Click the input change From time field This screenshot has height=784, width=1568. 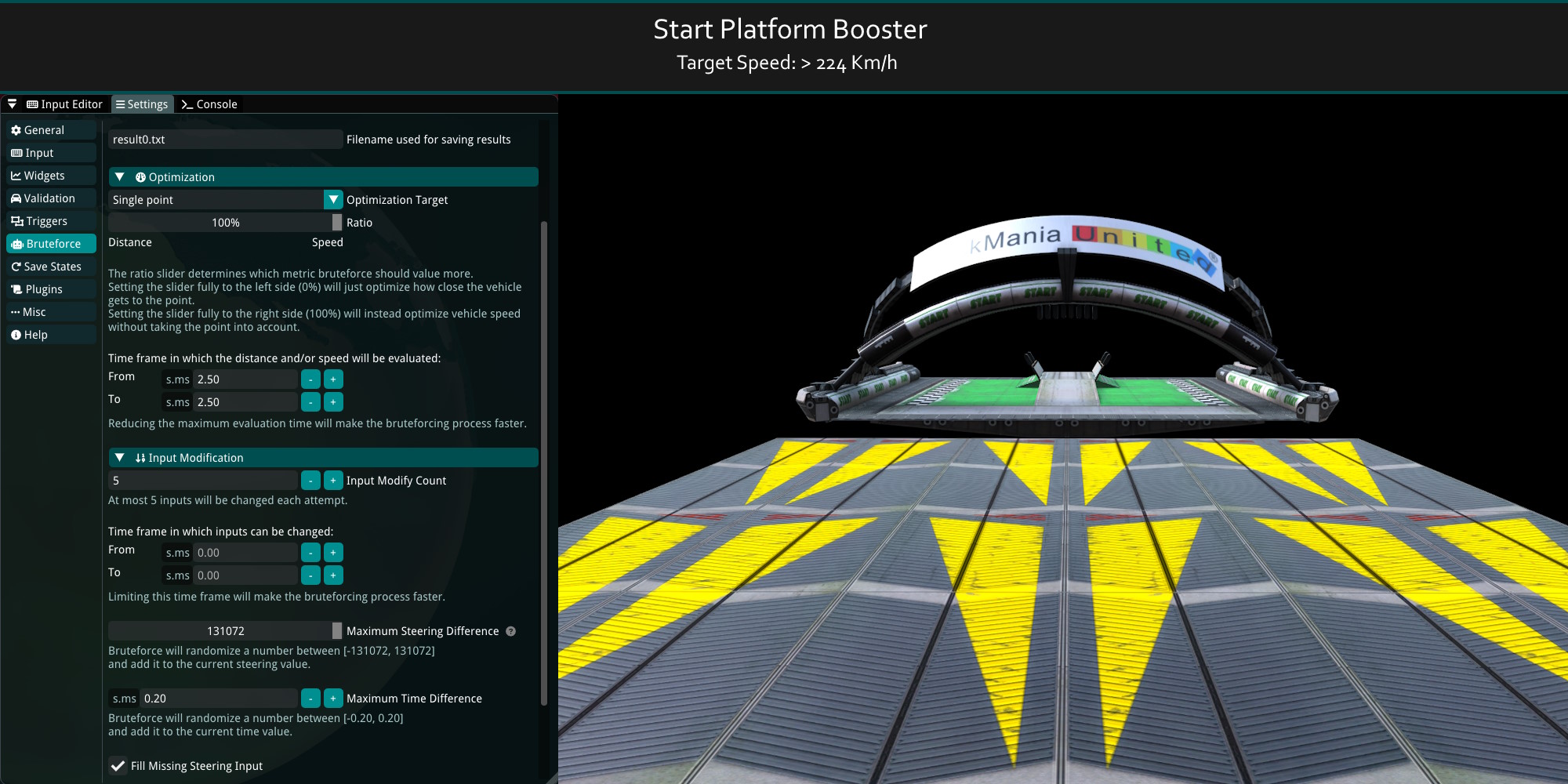tap(245, 553)
